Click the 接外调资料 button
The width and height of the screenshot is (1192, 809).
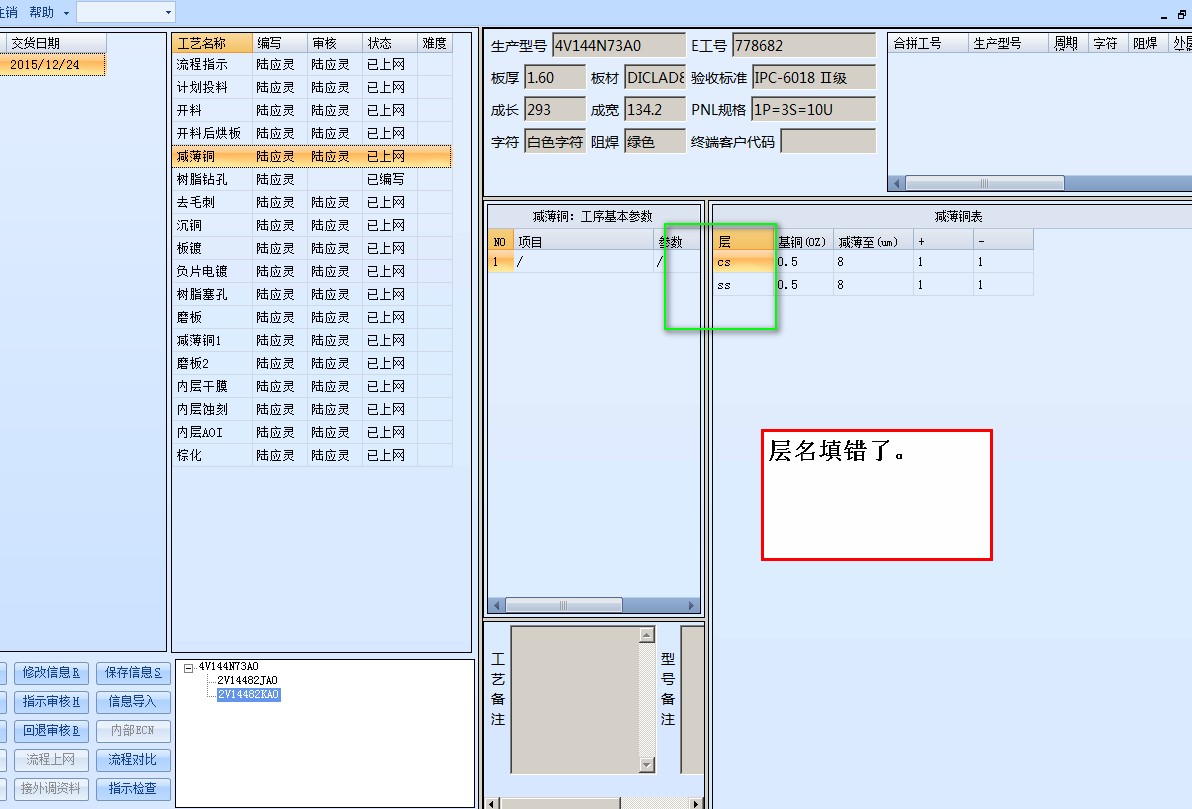51,788
